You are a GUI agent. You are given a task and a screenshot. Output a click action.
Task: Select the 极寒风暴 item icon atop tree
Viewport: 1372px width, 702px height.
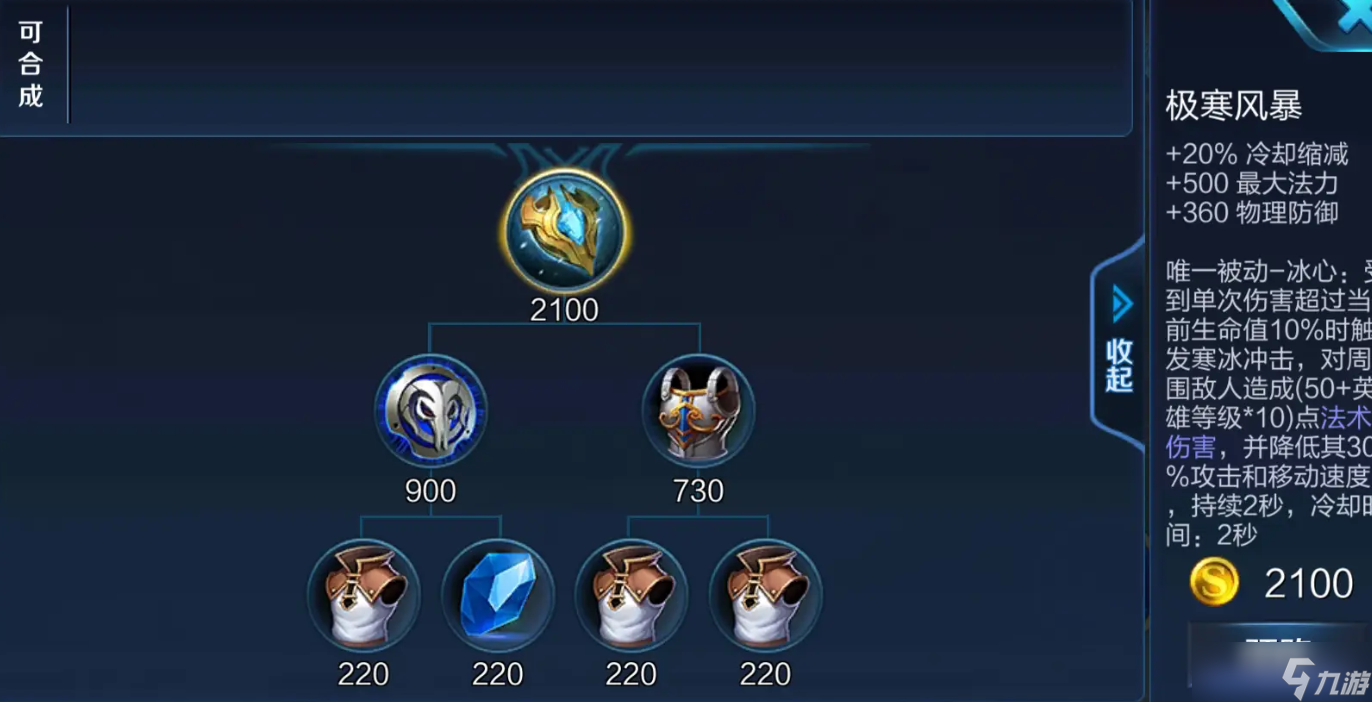(565, 231)
